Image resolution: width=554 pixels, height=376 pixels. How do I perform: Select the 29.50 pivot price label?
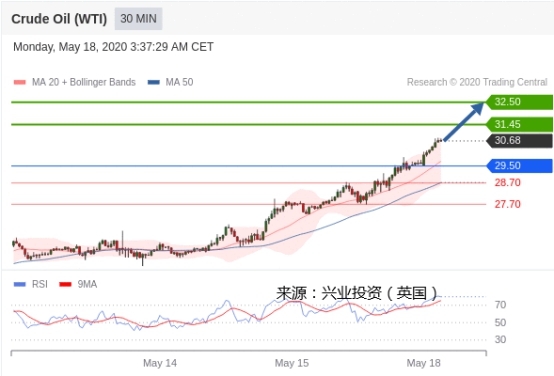click(519, 166)
